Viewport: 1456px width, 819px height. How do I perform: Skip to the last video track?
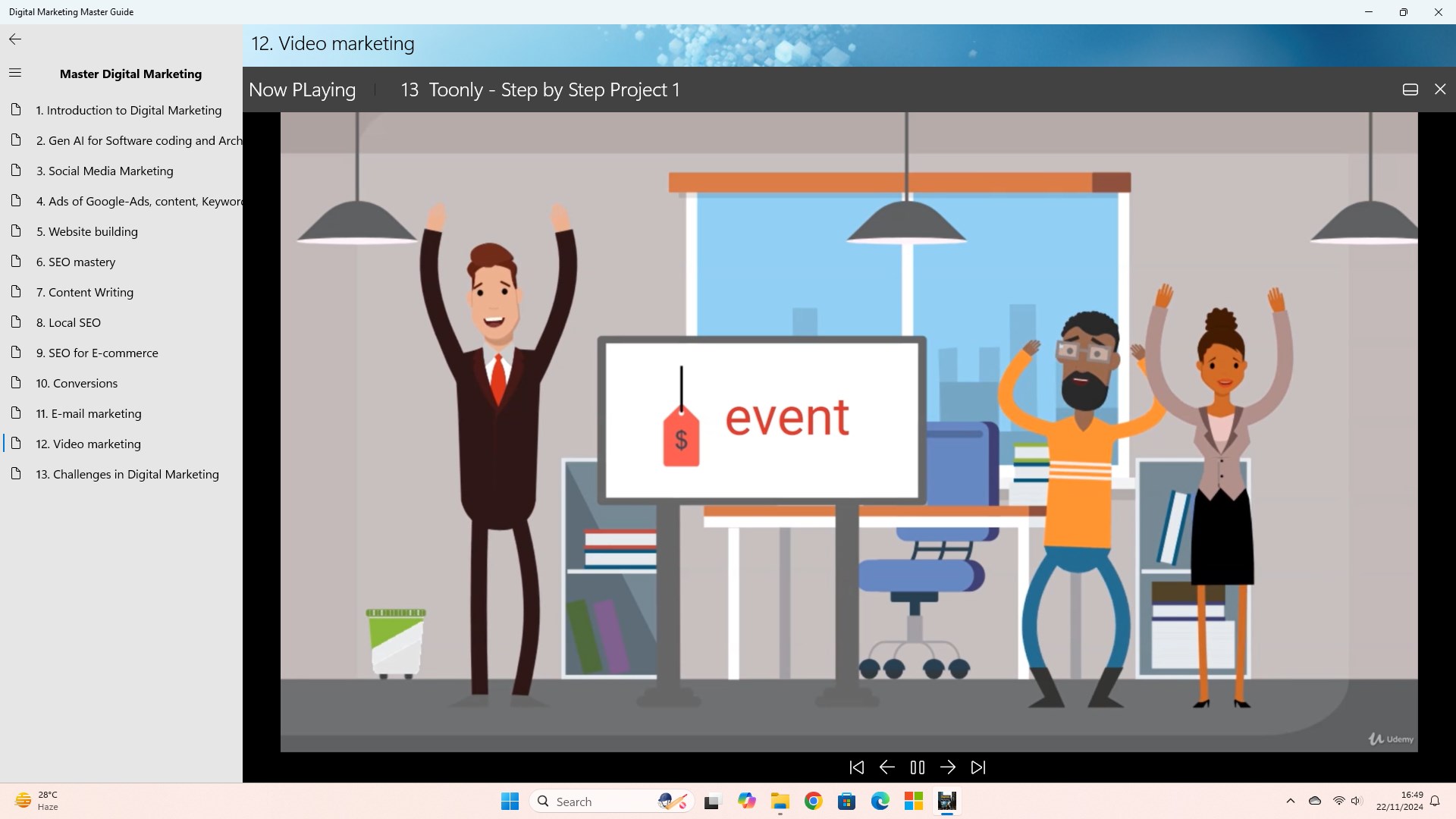[x=978, y=767]
